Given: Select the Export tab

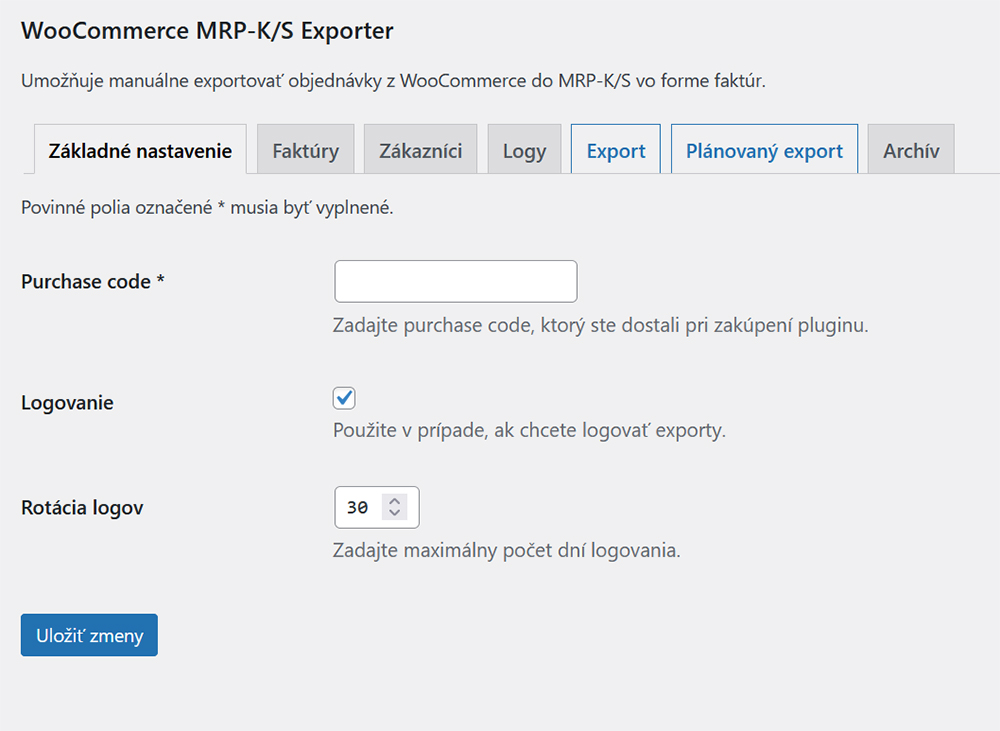Looking at the screenshot, I should 615,149.
